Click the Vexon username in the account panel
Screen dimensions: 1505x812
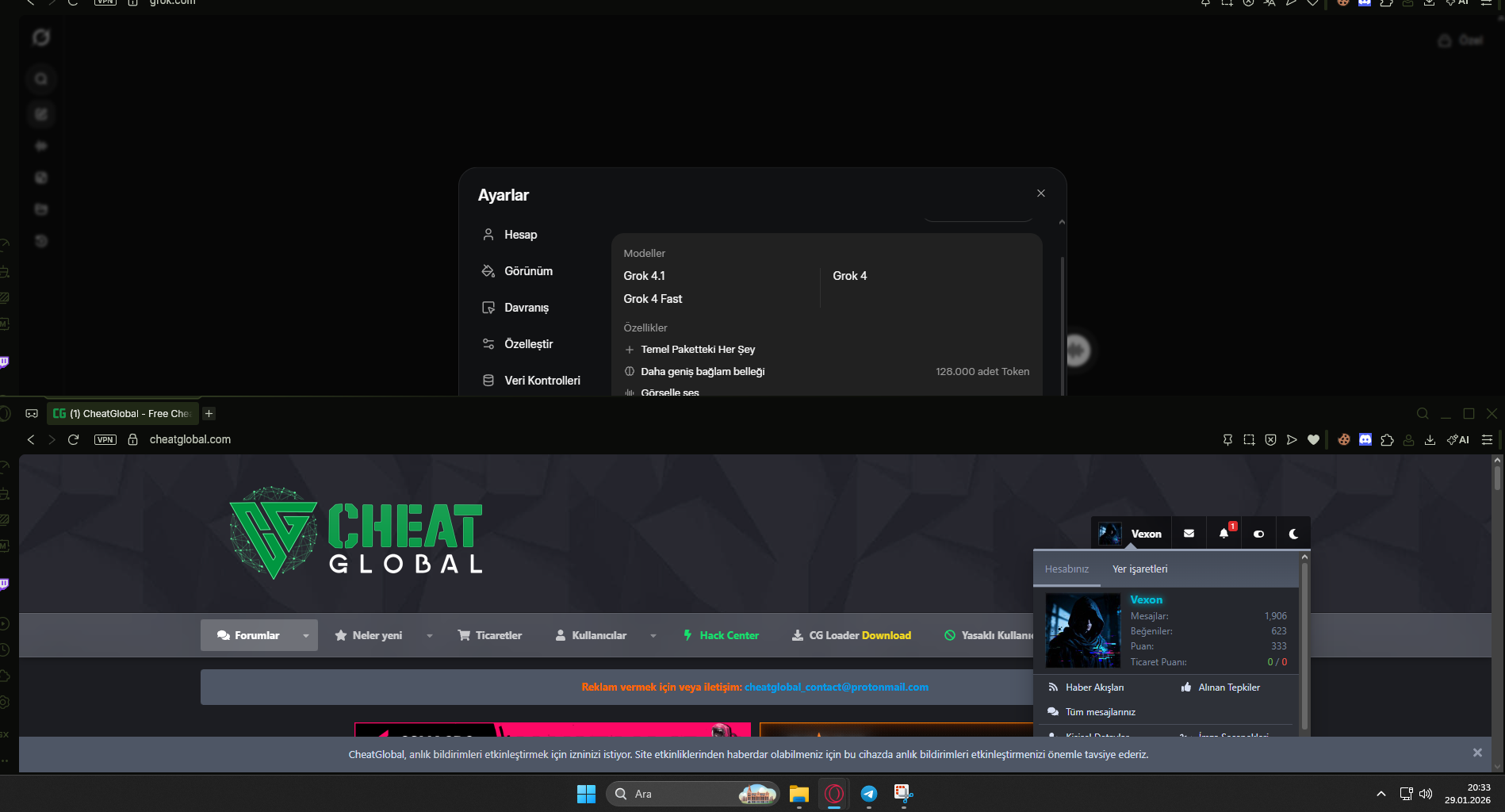(1146, 600)
